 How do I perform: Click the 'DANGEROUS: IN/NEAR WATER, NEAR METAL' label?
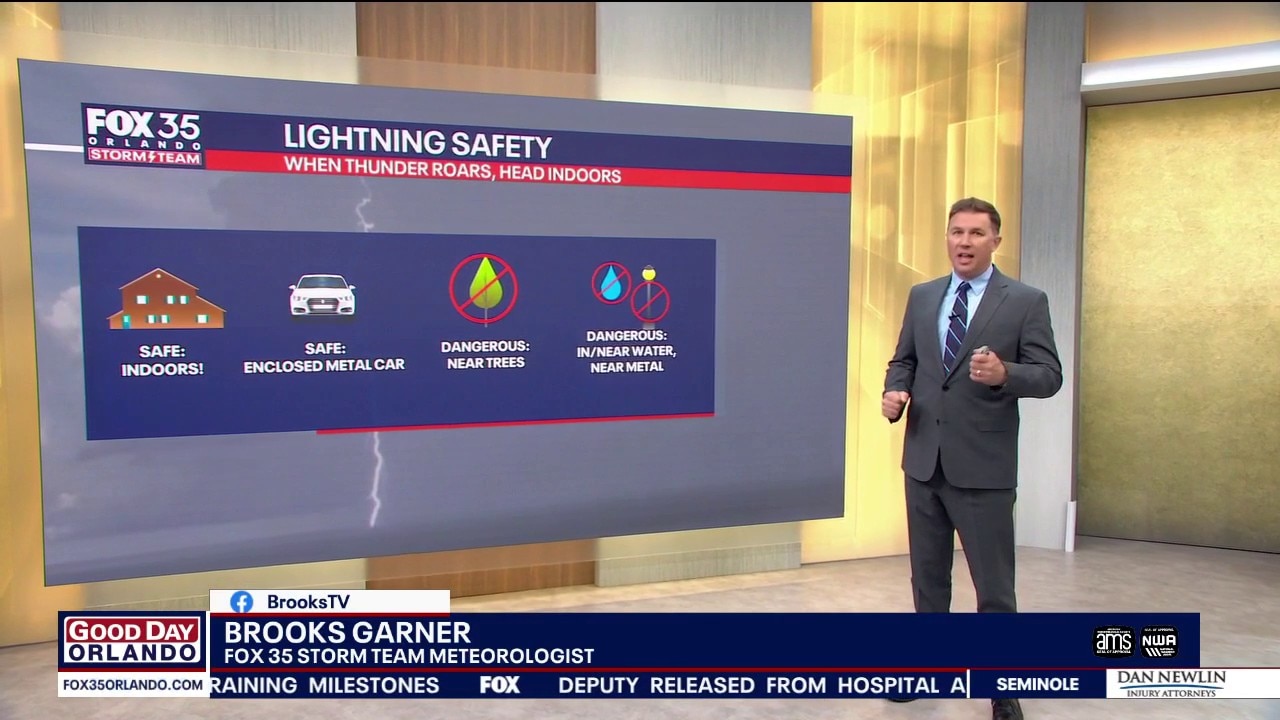click(x=627, y=351)
